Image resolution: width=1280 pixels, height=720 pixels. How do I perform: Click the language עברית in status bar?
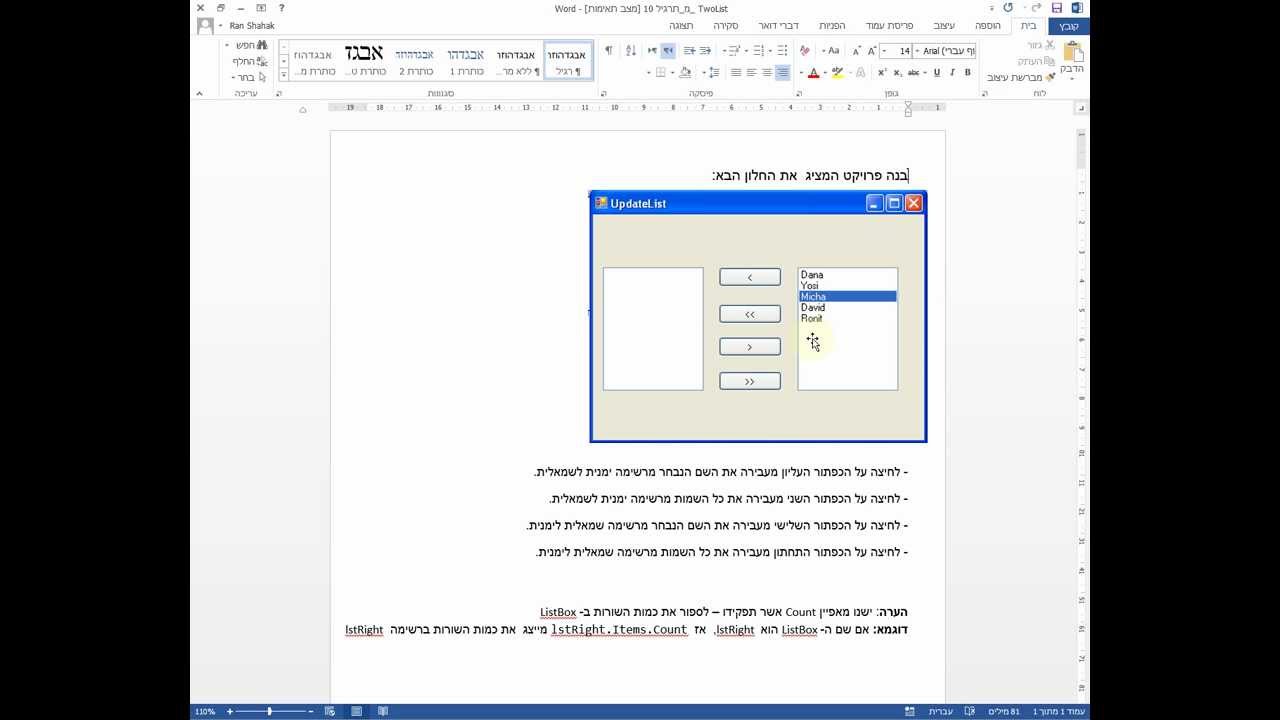[941, 712]
